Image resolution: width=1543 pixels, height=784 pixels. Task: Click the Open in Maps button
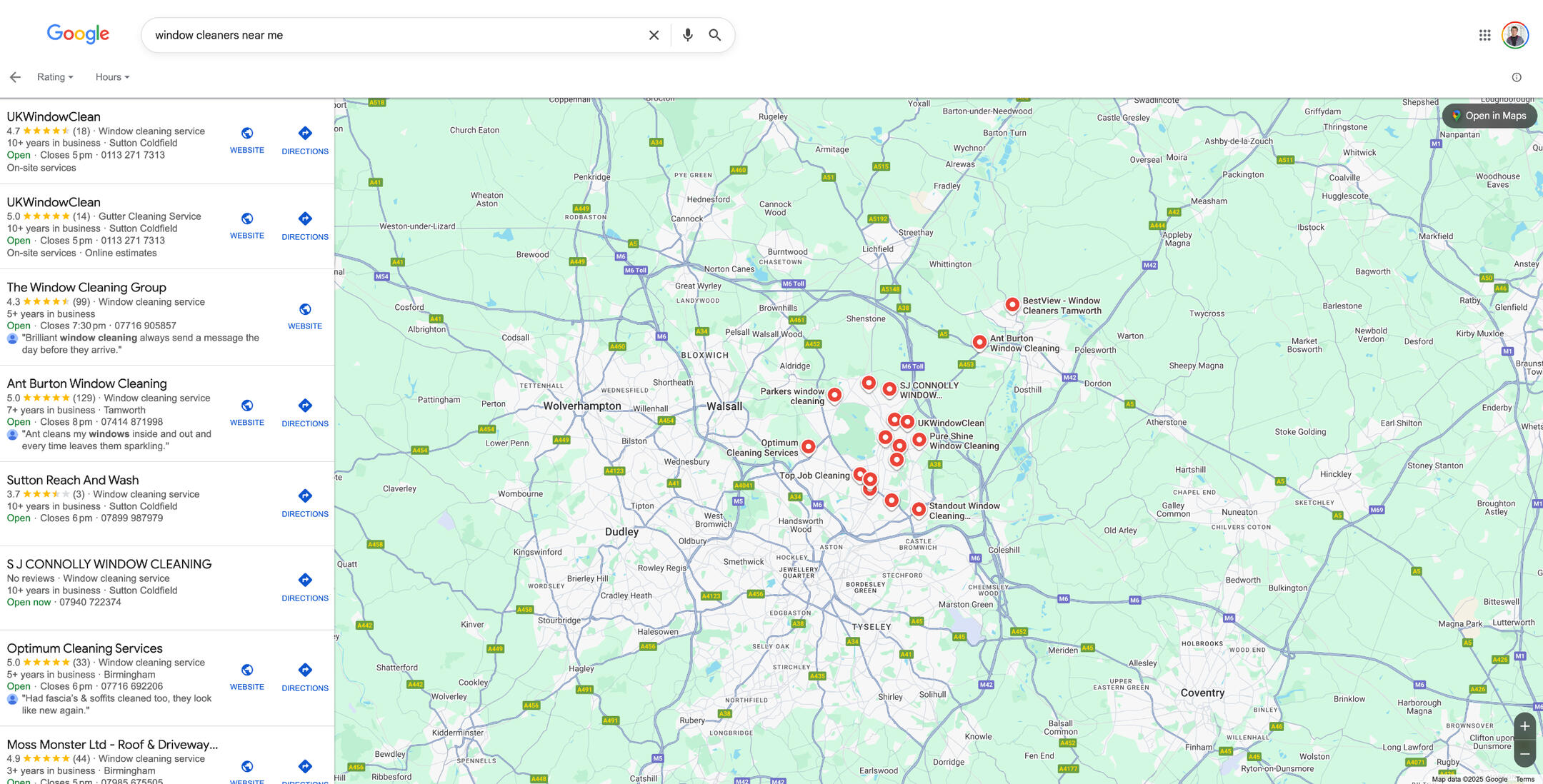click(1489, 115)
